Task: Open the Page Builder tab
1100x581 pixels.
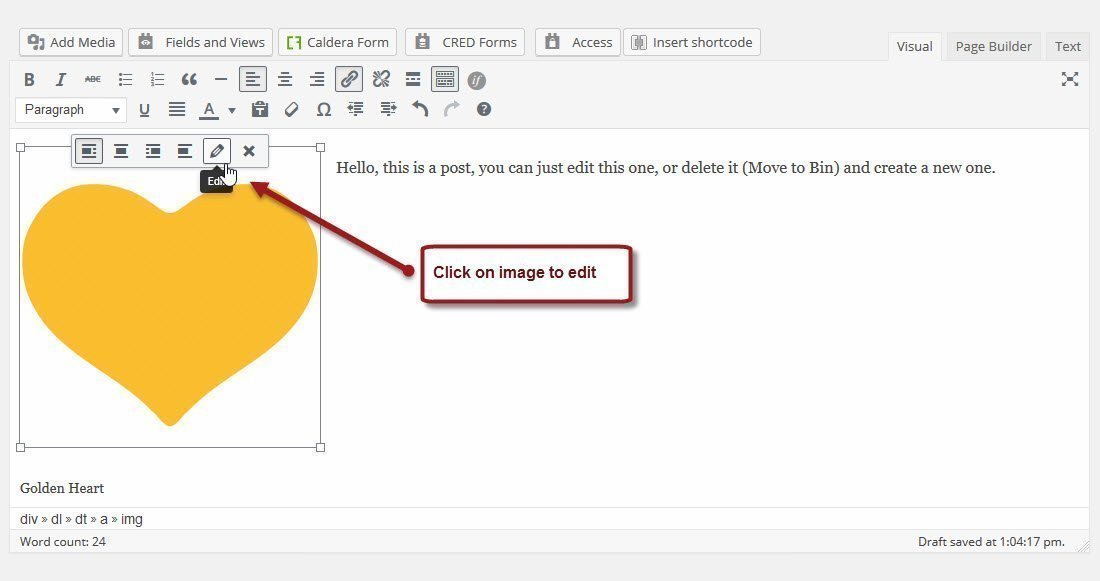Action: click(993, 46)
